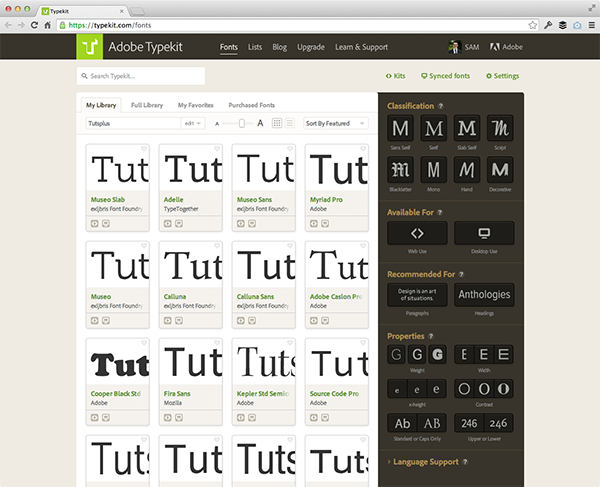This screenshot has width=600, height=487.
Task: Filter fonts recommended for Headings
Action: [484, 295]
